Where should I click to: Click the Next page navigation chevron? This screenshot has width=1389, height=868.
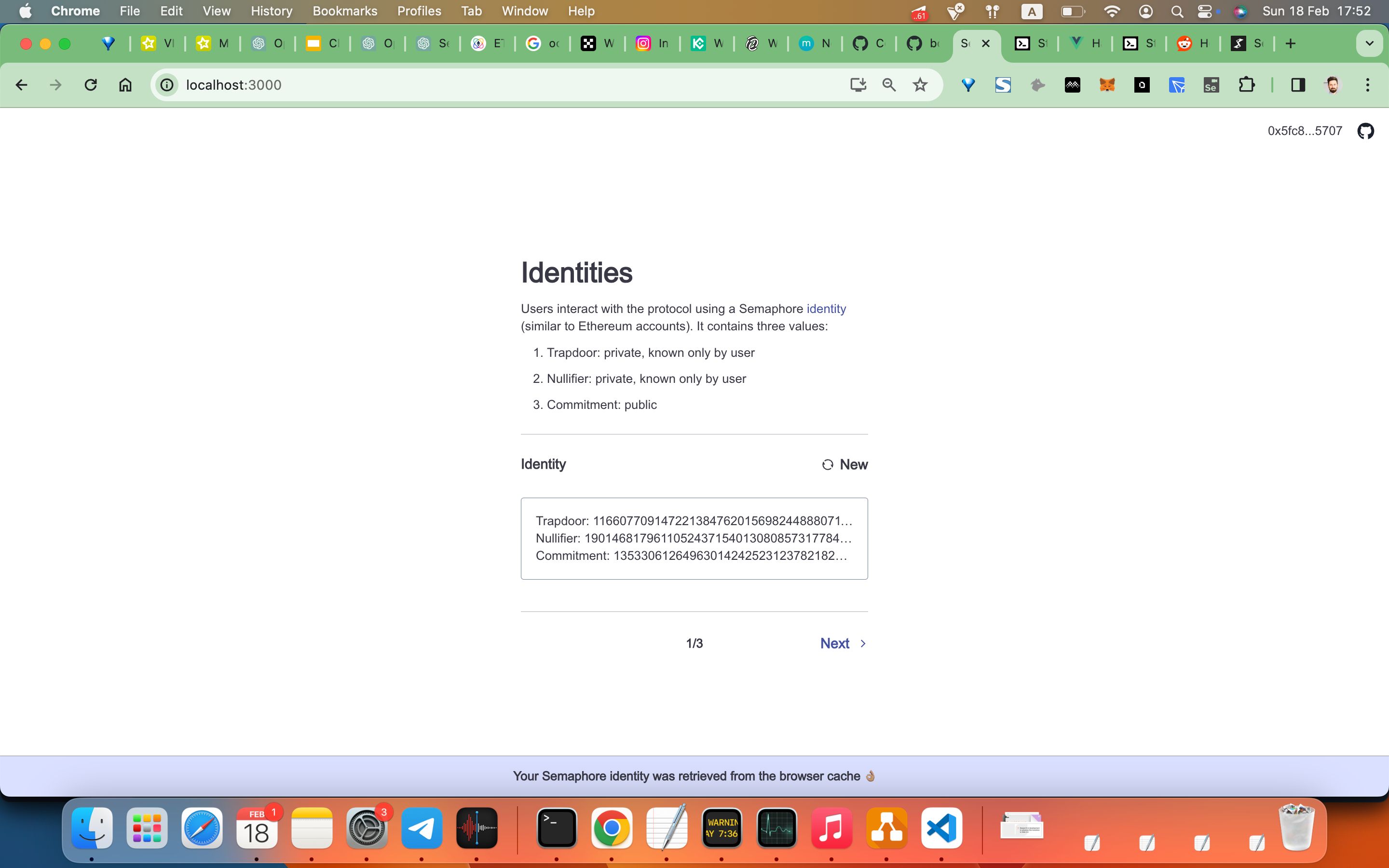[862, 642]
